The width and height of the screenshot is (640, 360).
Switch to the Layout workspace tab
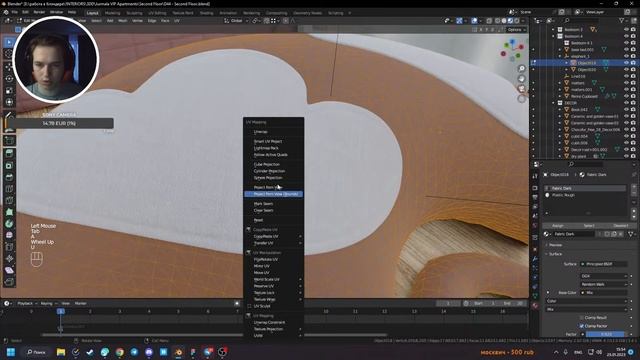(x=92, y=13)
